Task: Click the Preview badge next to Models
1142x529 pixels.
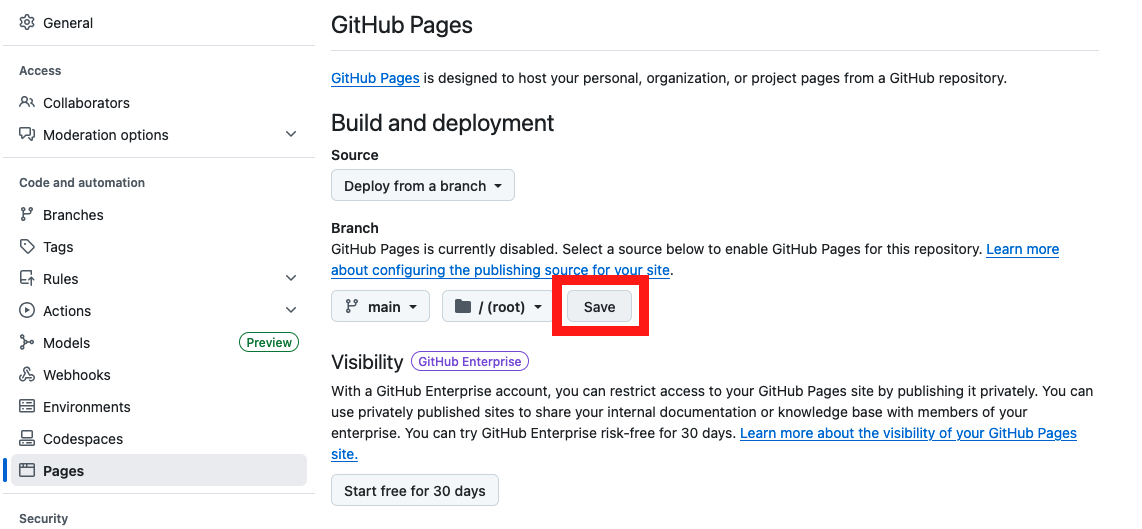Action: [x=269, y=342]
